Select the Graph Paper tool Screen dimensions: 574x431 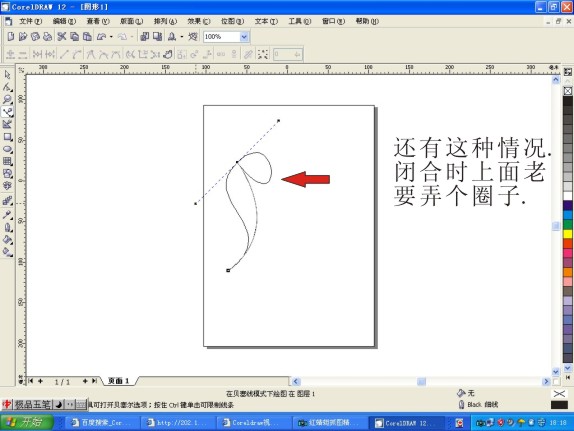(7, 161)
